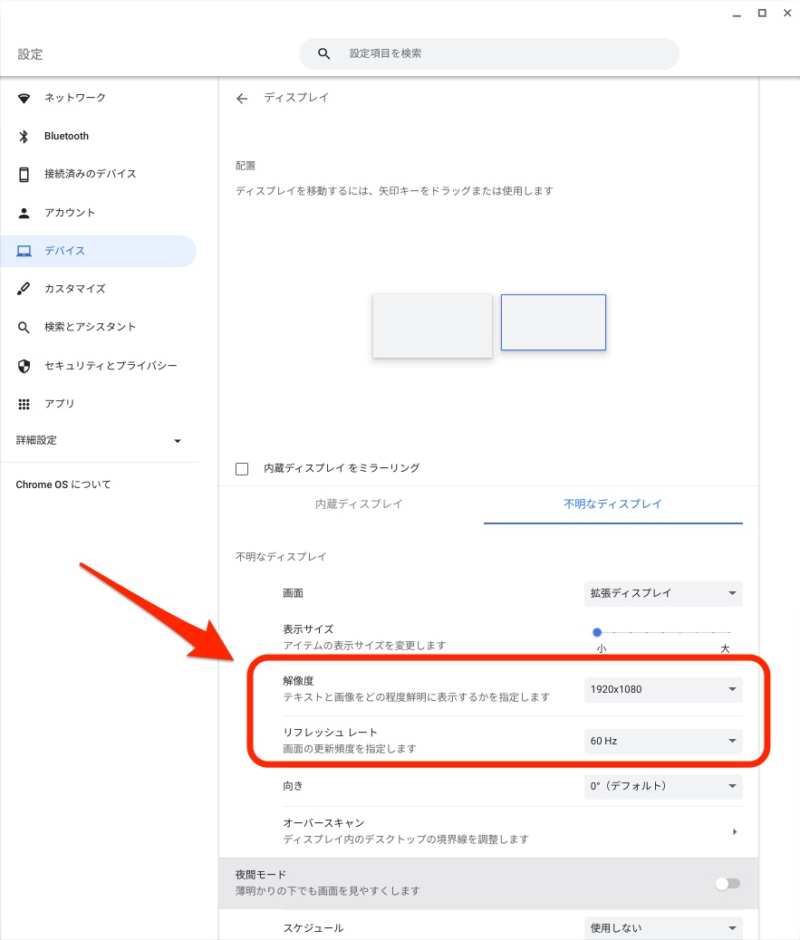The height and width of the screenshot is (940, 800).
Task: Select the 不明なディスプレイ tab
Action: pyautogui.click(x=613, y=504)
